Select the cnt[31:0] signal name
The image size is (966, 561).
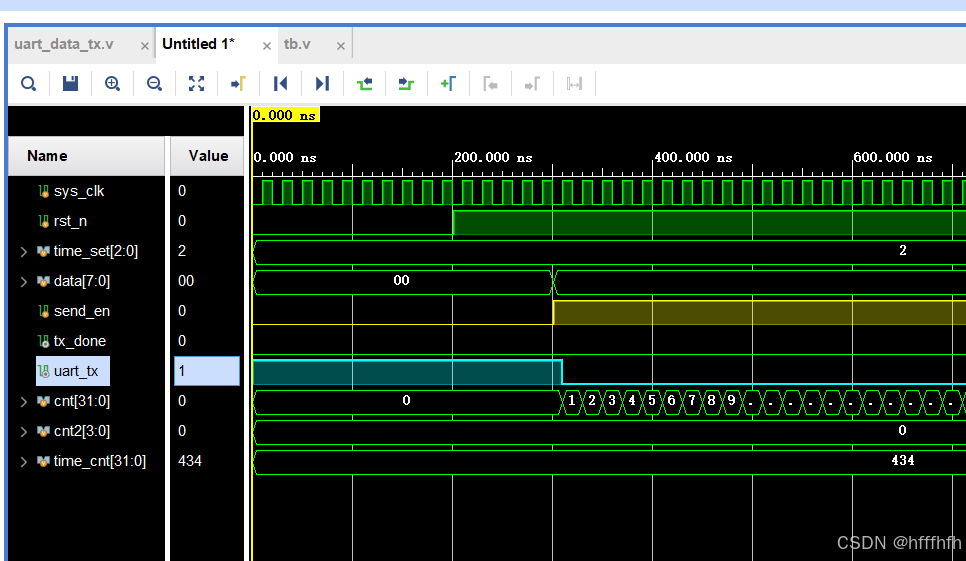[81, 402]
